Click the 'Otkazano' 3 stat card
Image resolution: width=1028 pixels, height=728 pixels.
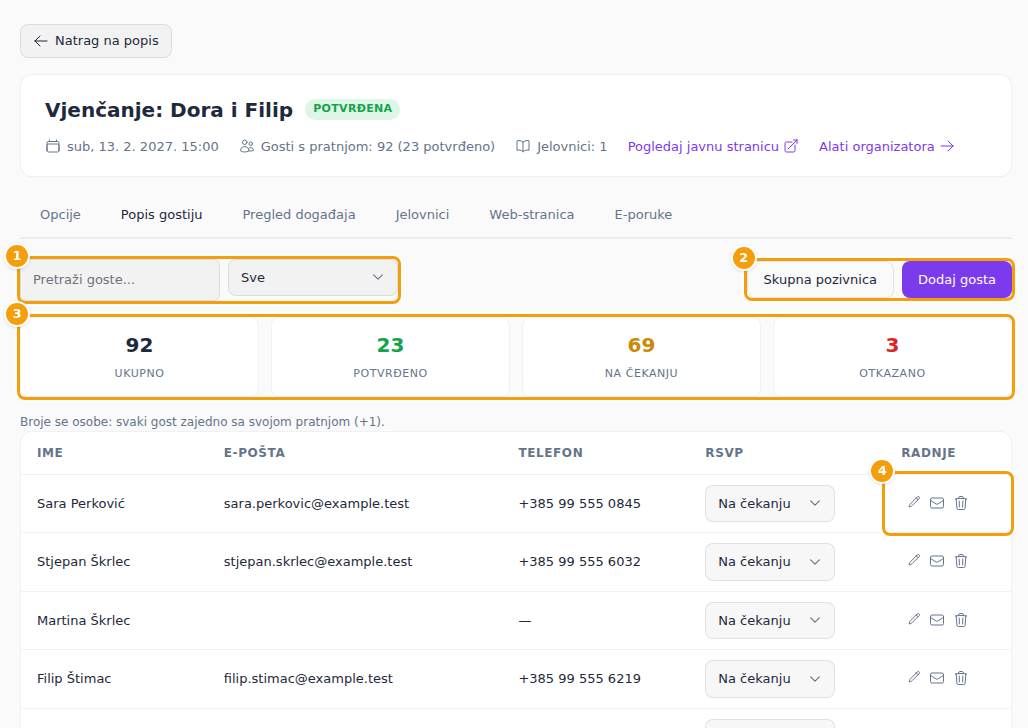(x=892, y=357)
